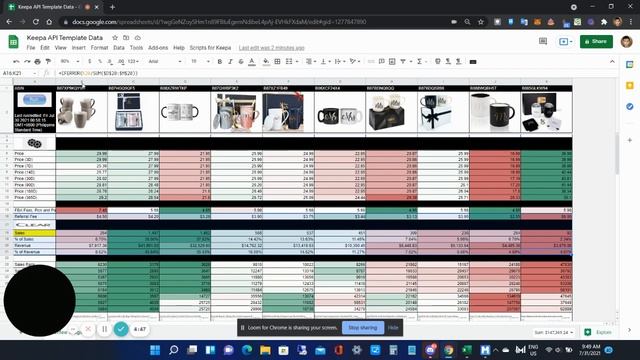The height and width of the screenshot is (360, 640).
Task: Hide the Loom sharing notification
Action: pyautogui.click(x=393, y=327)
